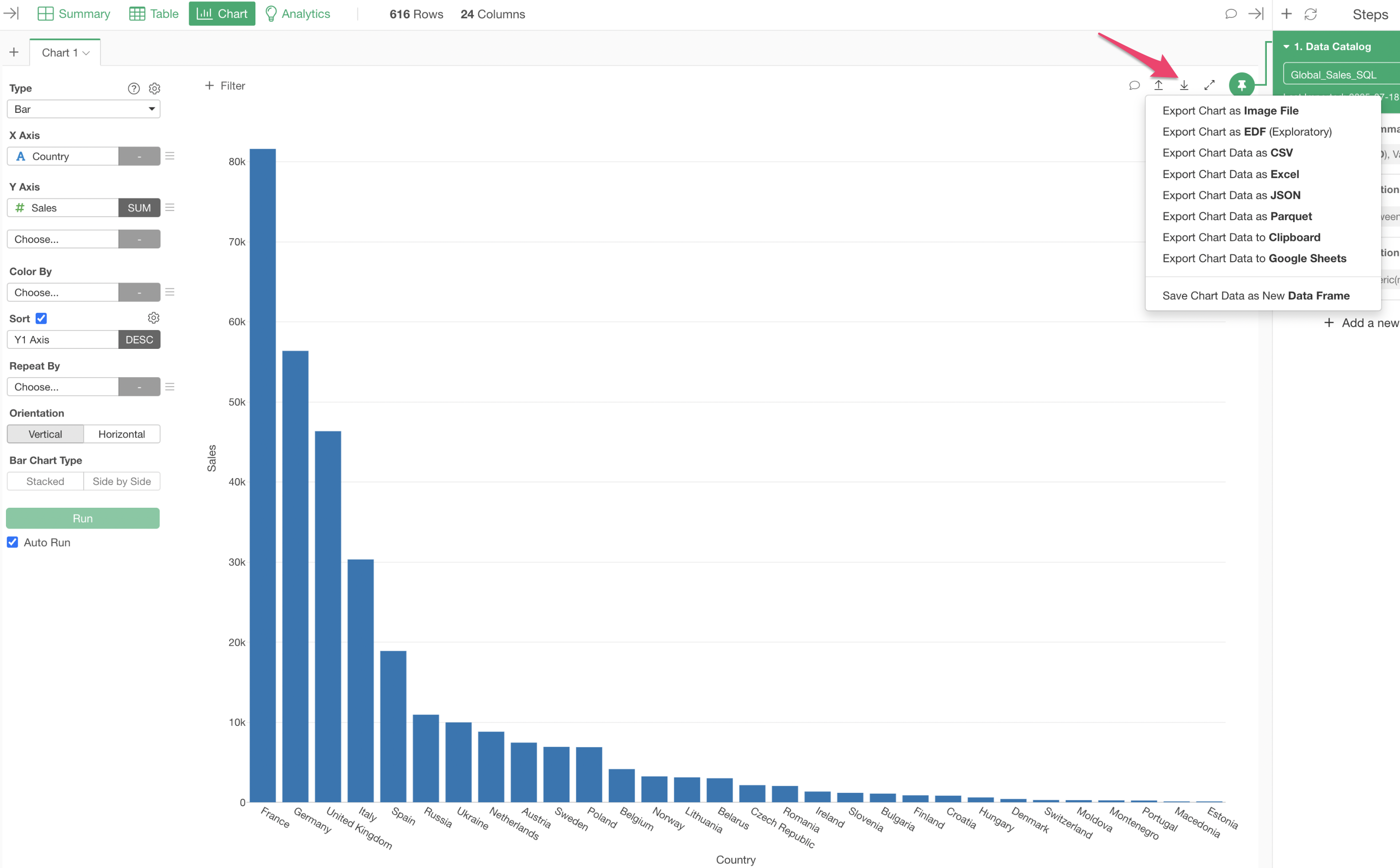Viewport: 1400px width, 868px height.
Task: Open the top bar comment icon
Action: 1231,14
